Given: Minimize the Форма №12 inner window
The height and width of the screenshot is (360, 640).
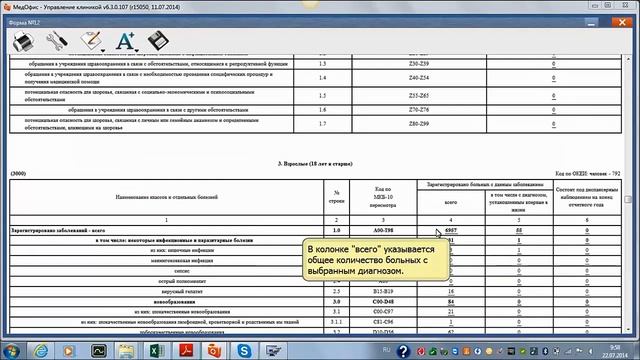Looking at the screenshot, I should coord(591,23).
